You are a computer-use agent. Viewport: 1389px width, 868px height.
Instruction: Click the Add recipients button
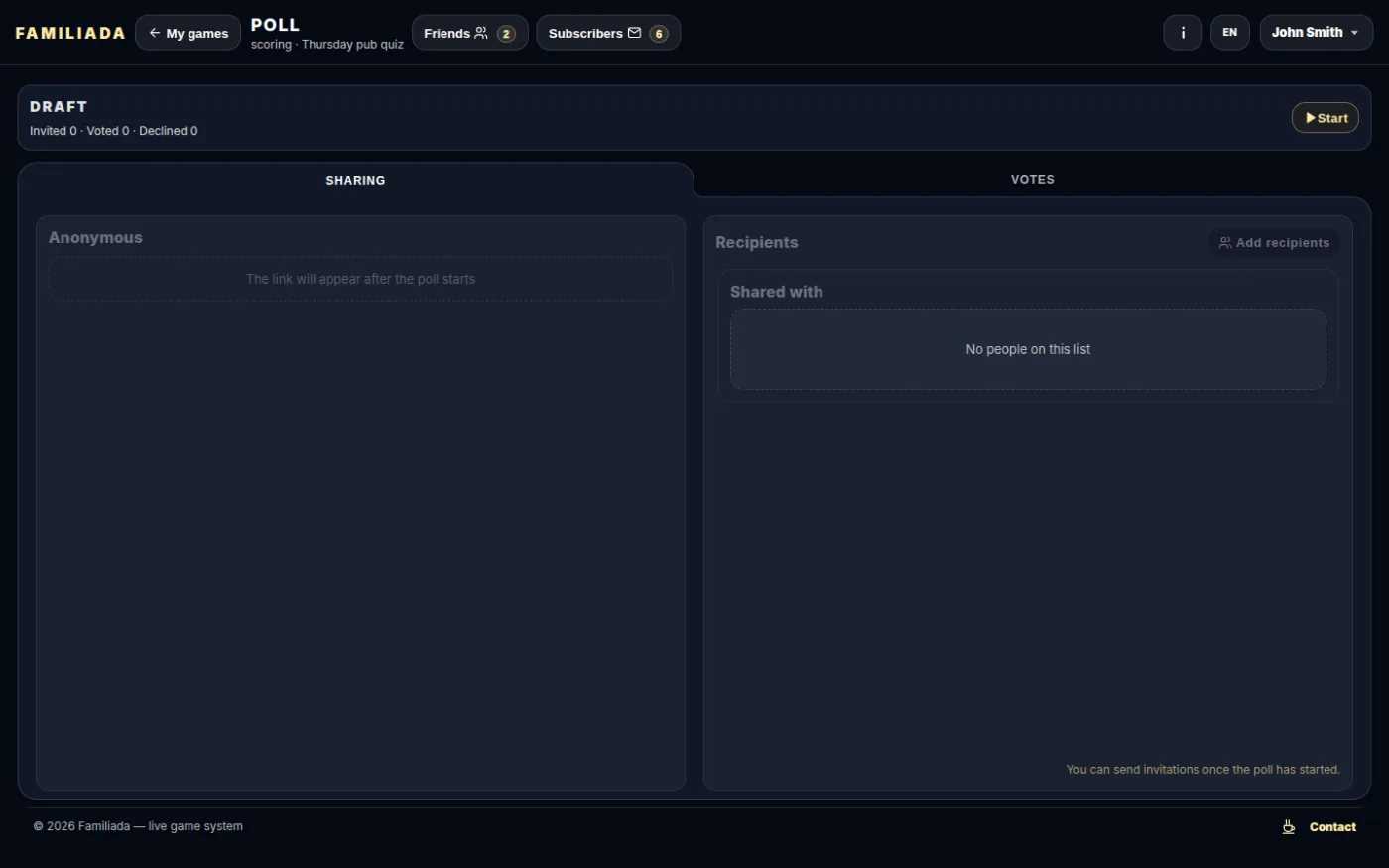tap(1274, 243)
